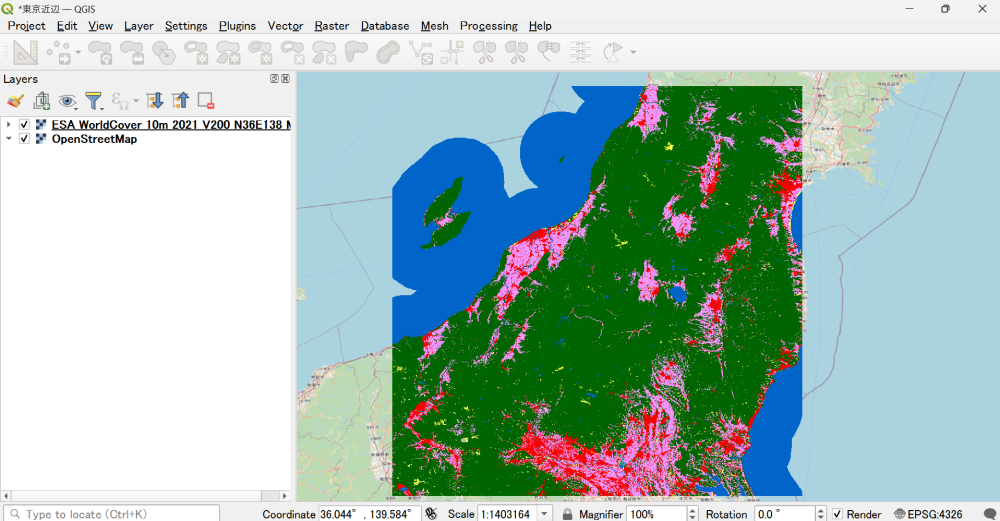
Task: Collapse the OpenStreetMap layer tree node
Action: [9, 139]
